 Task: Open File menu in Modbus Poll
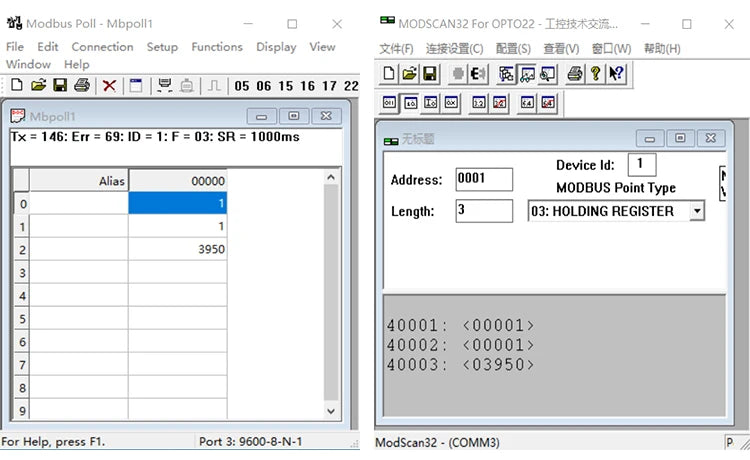pos(15,47)
